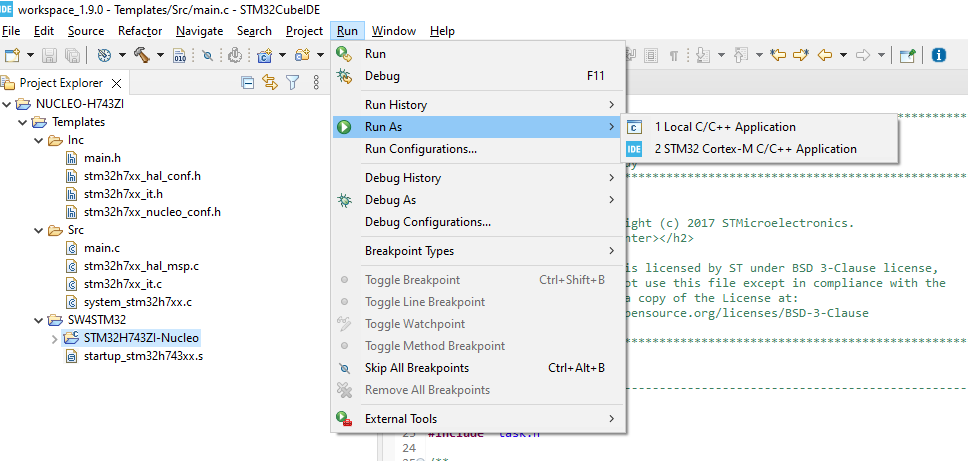Click the blue Information Center icon

[x=939, y=56]
